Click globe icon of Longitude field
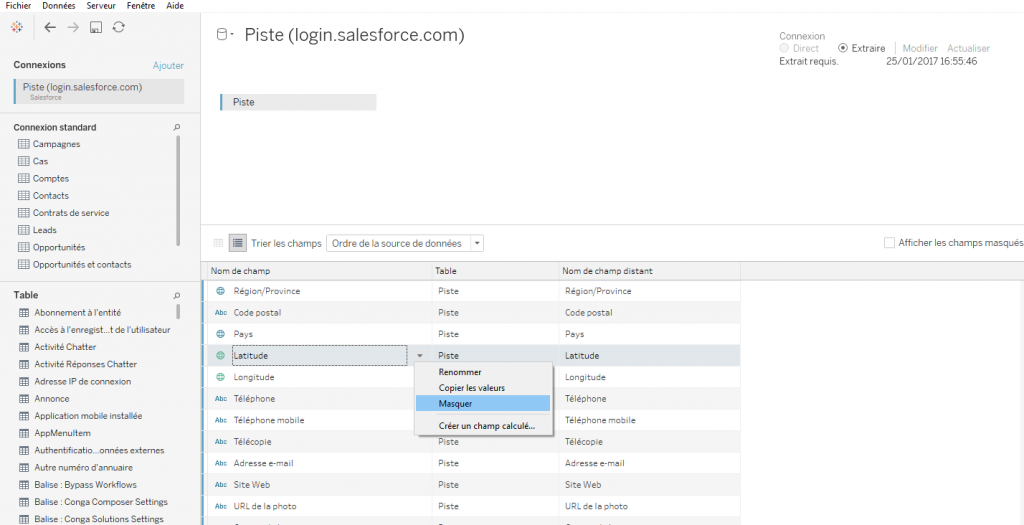Image resolution: width=1024 pixels, height=525 pixels. (221, 377)
